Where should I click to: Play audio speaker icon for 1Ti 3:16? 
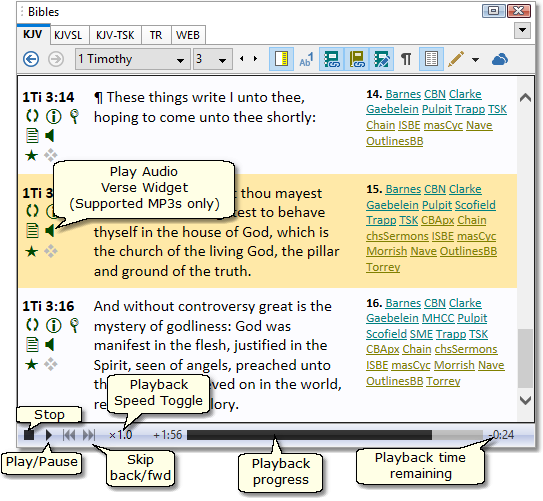point(50,345)
